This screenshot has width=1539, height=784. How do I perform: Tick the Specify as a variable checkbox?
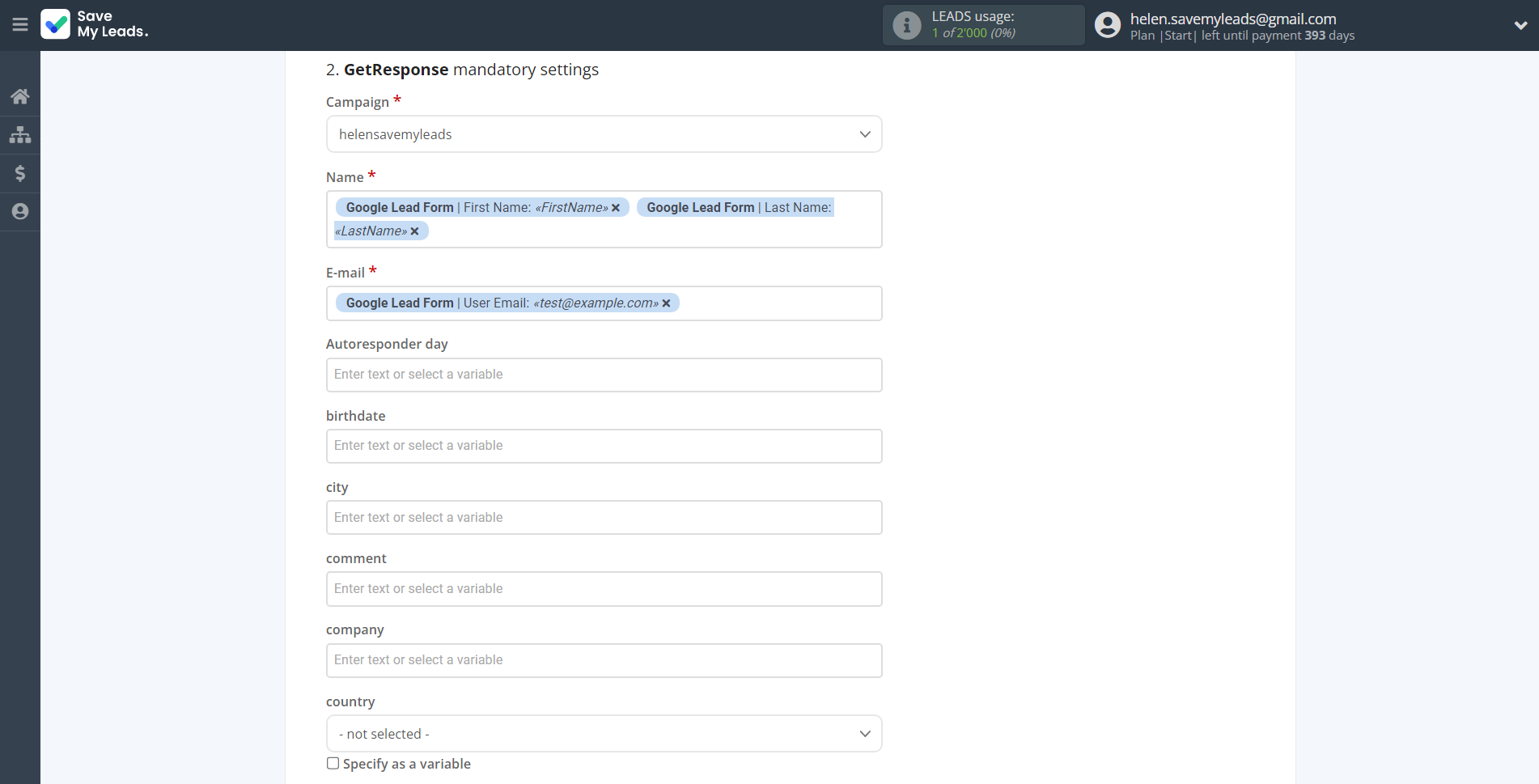point(333,763)
